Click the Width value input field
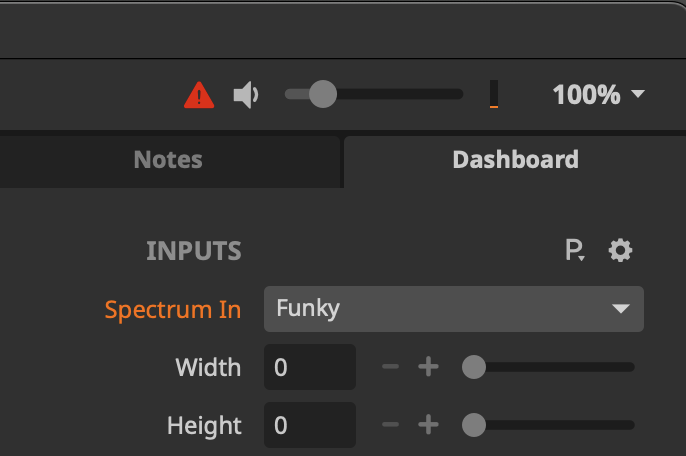 [x=309, y=367]
